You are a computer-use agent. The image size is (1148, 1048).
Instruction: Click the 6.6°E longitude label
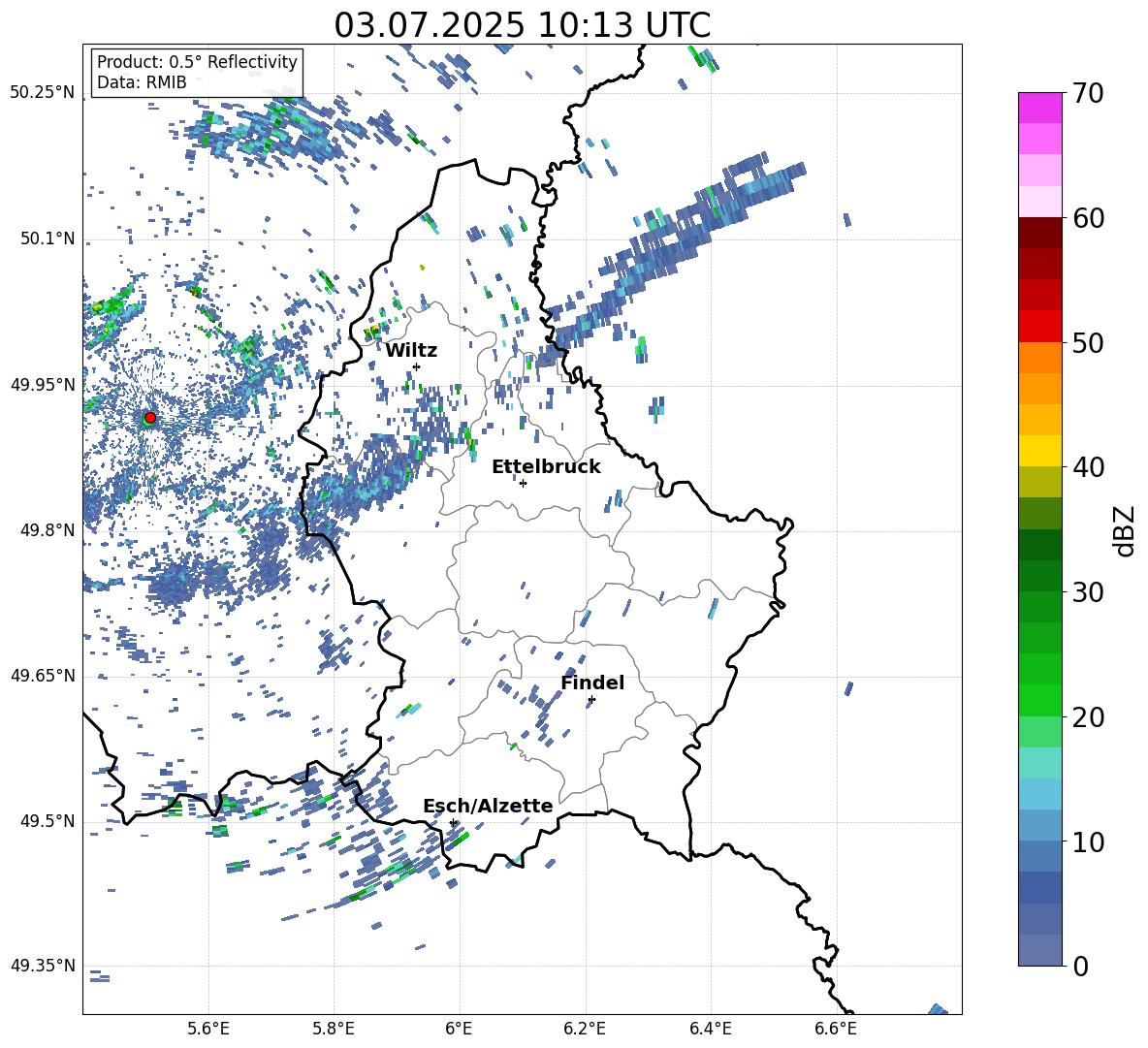836,1029
